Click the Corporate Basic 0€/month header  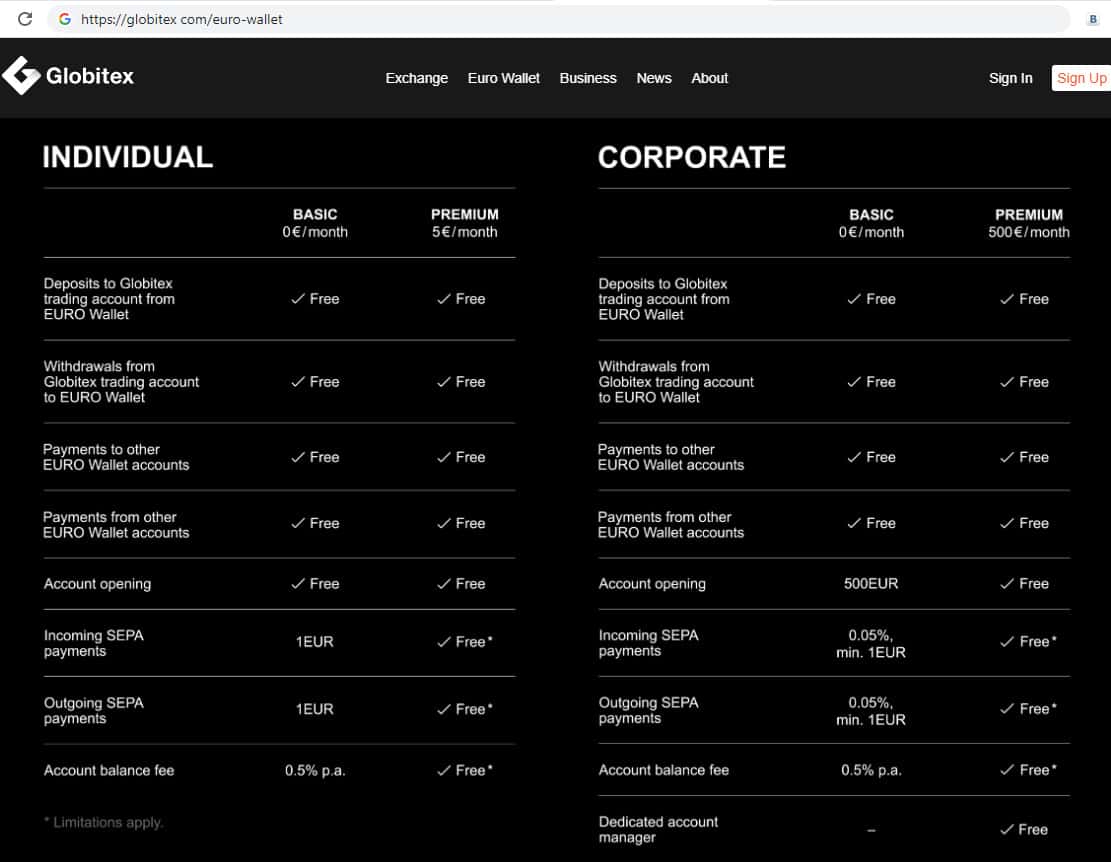[x=871, y=223]
